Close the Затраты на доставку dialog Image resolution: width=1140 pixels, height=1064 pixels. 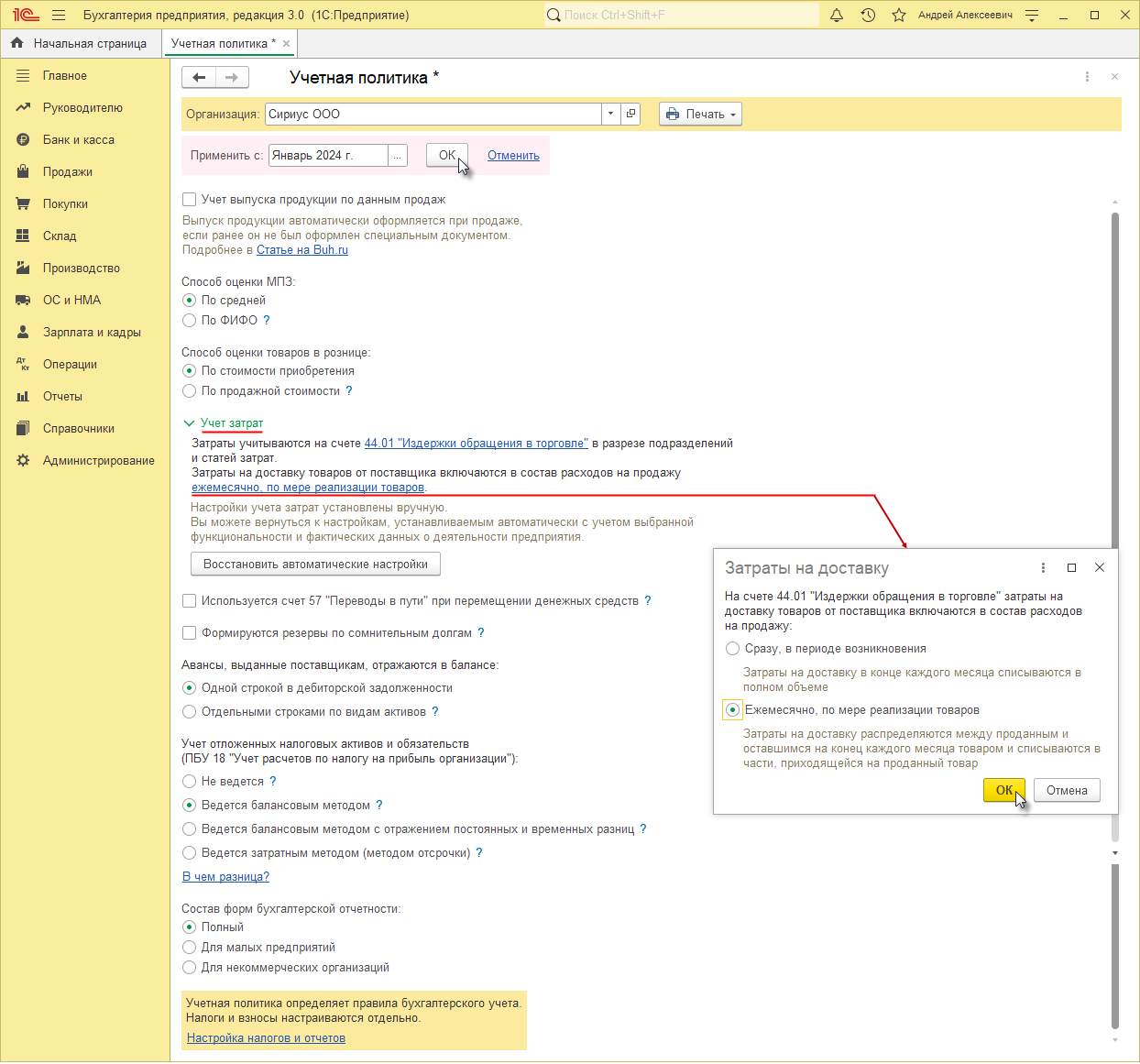coord(1100,567)
